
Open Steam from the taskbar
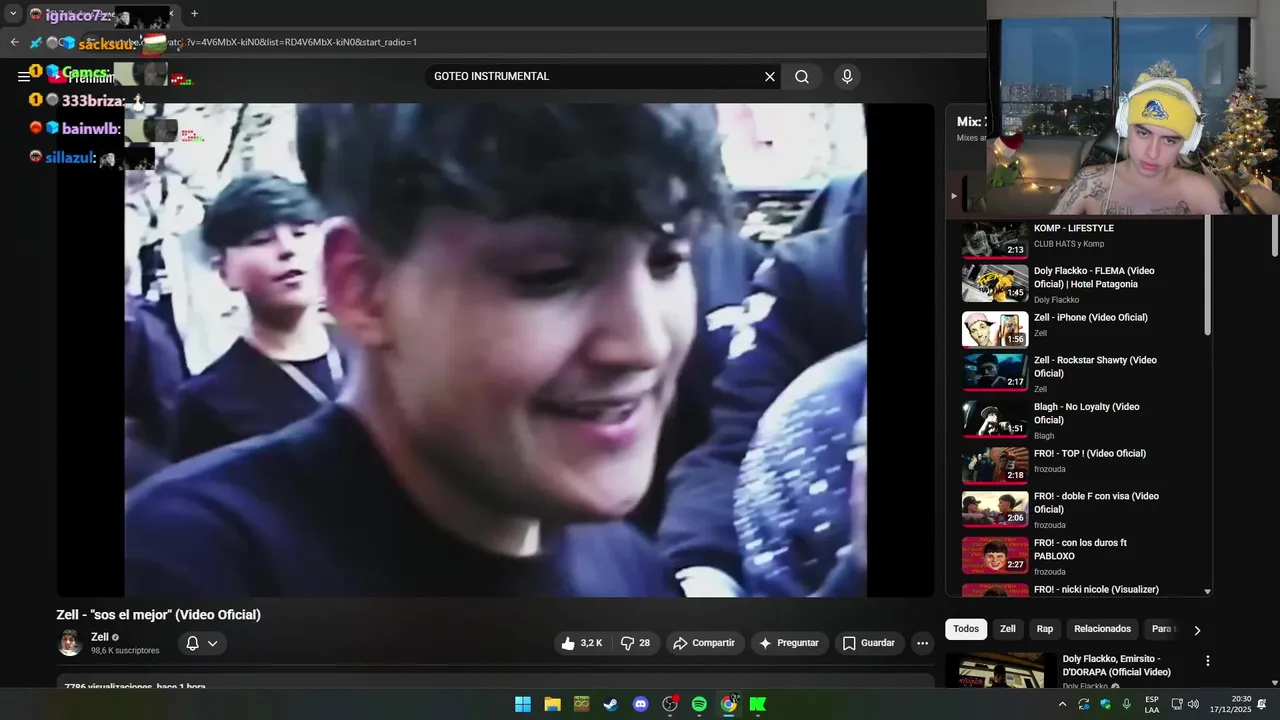(610, 704)
